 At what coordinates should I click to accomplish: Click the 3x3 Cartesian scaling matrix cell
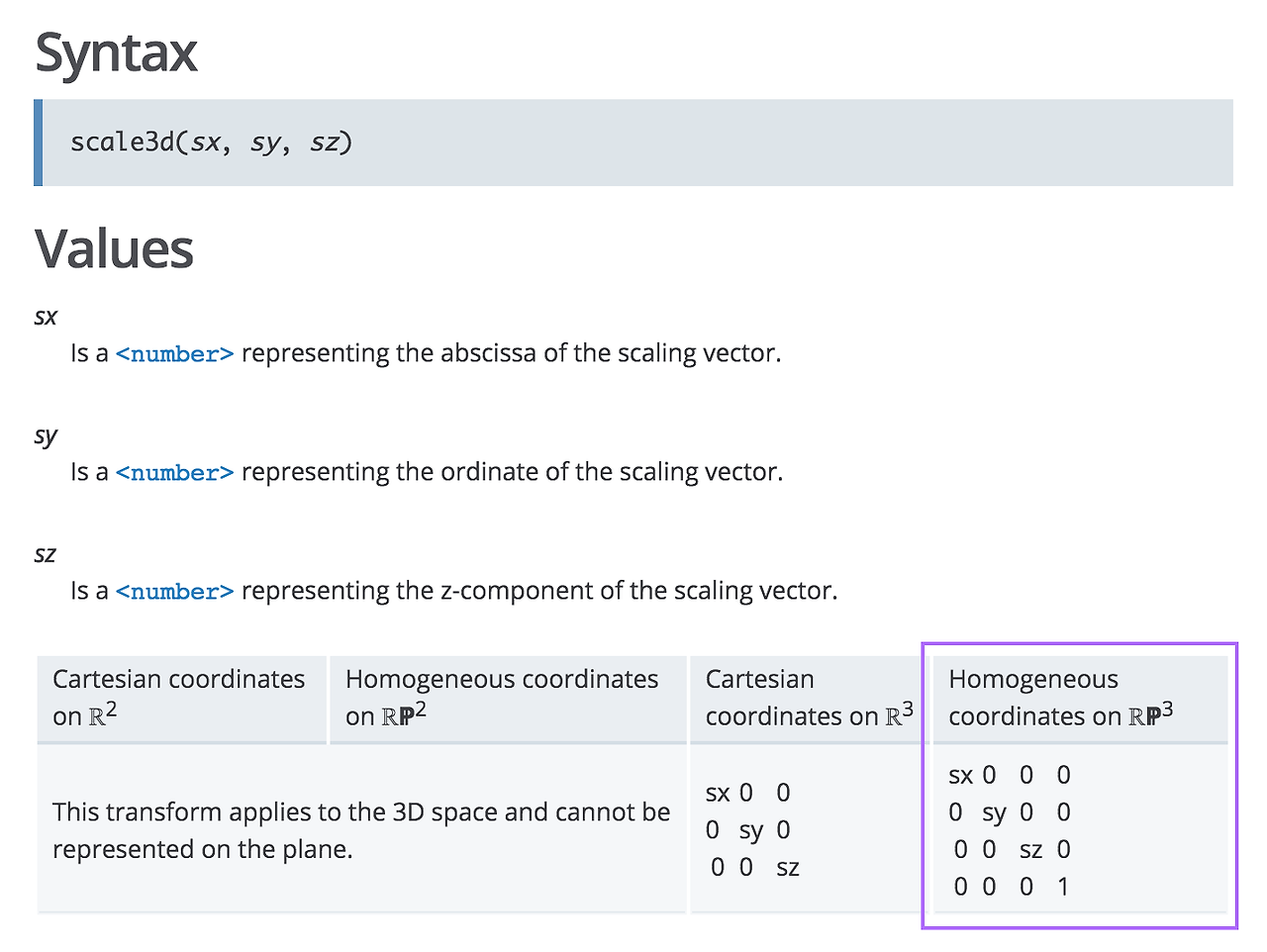[x=809, y=829]
